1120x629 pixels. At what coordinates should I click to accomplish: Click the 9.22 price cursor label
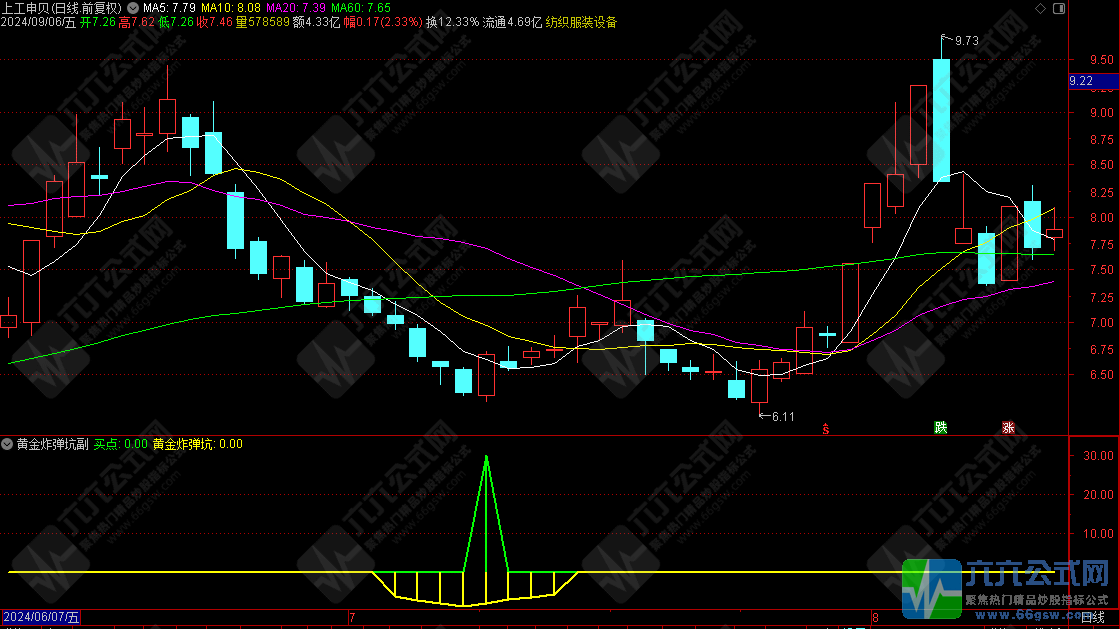(x=1081, y=81)
